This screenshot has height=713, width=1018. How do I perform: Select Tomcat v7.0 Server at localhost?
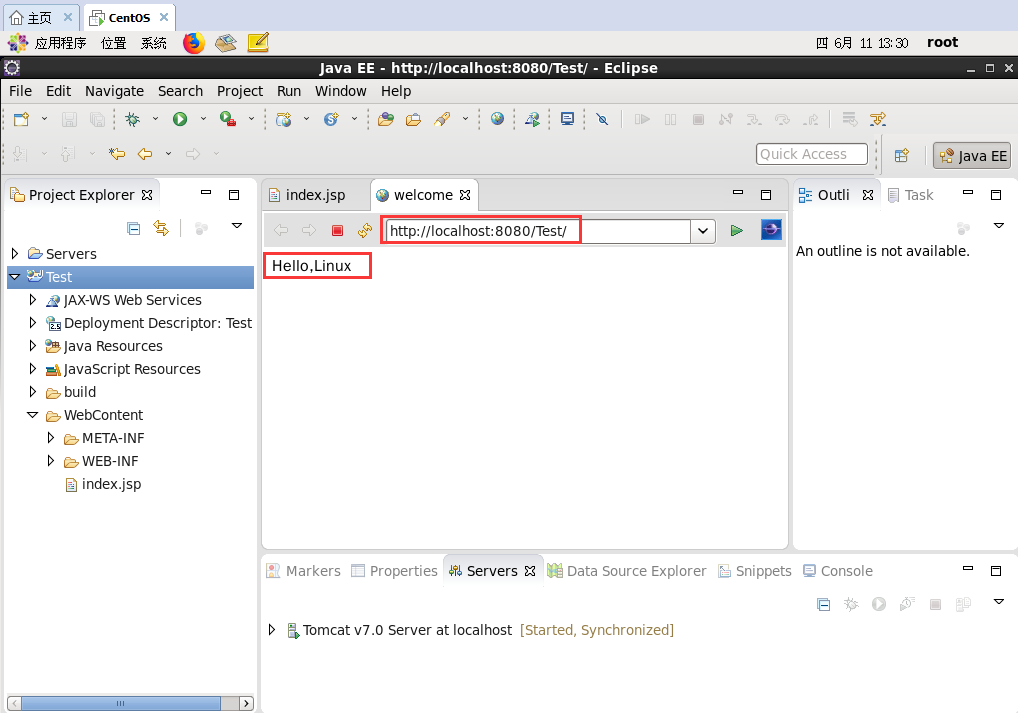[407, 630]
